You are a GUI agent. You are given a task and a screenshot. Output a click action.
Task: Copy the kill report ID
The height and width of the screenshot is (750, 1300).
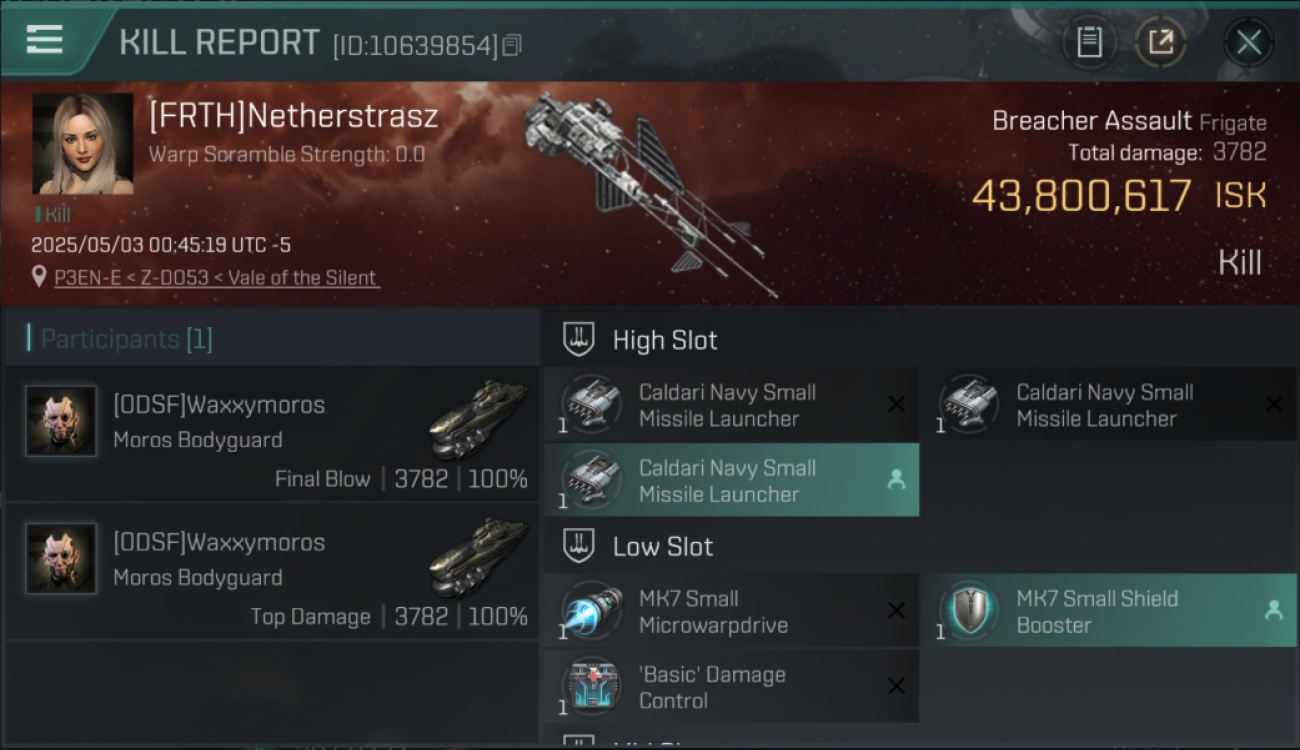[512, 45]
